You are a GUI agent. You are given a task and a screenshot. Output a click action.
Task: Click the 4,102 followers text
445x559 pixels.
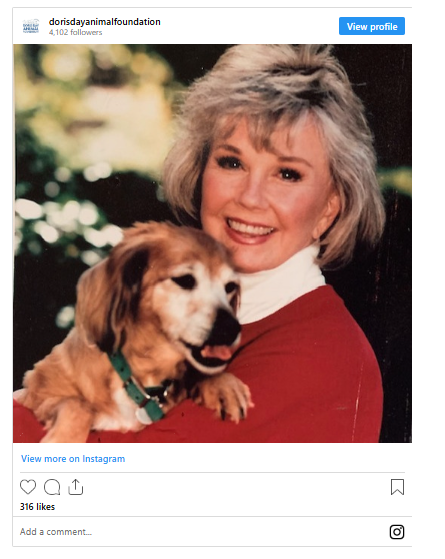point(76,32)
